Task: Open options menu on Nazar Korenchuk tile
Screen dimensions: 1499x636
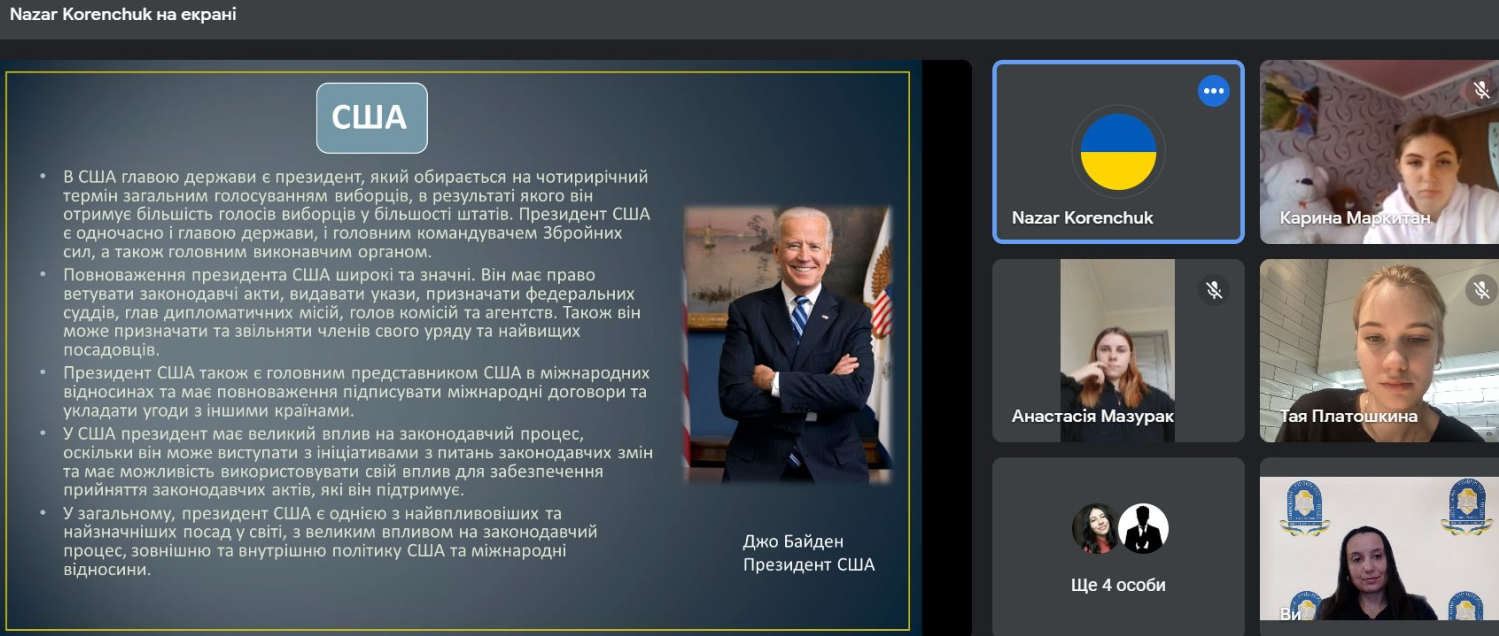Action: (1213, 91)
